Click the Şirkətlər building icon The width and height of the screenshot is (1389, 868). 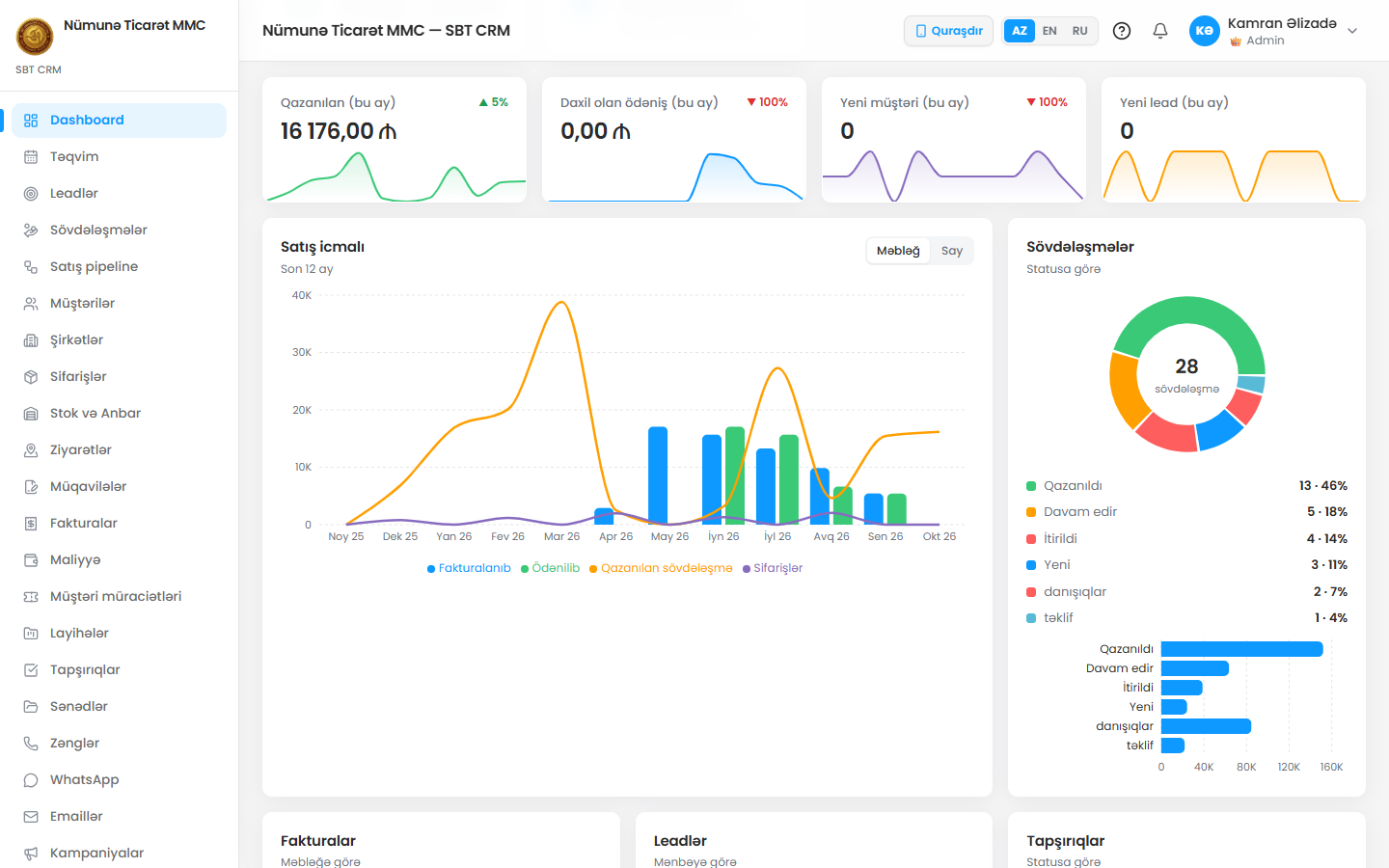[x=31, y=340]
